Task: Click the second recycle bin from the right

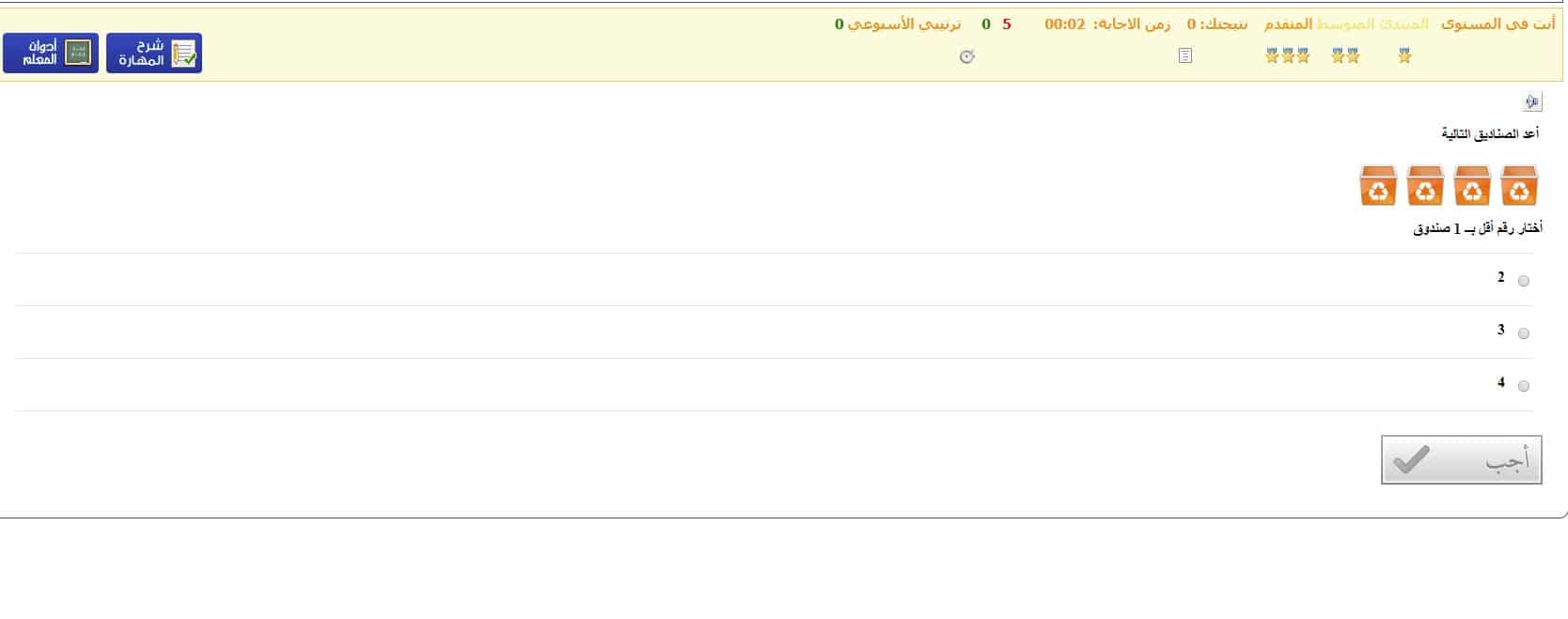Action: pyautogui.click(x=1472, y=185)
